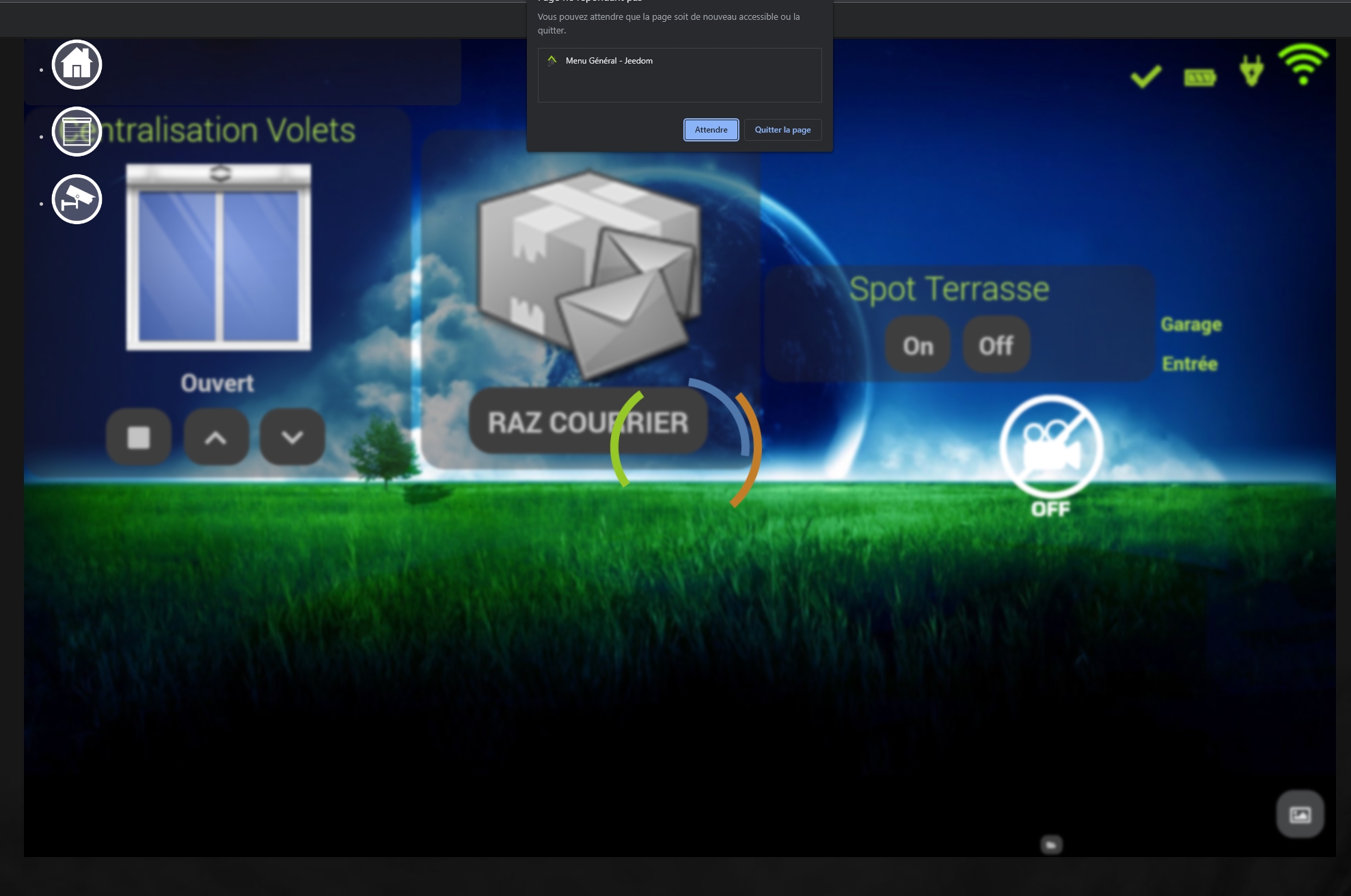Stop shutters with square button
This screenshot has height=896, width=1351.
(139, 437)
